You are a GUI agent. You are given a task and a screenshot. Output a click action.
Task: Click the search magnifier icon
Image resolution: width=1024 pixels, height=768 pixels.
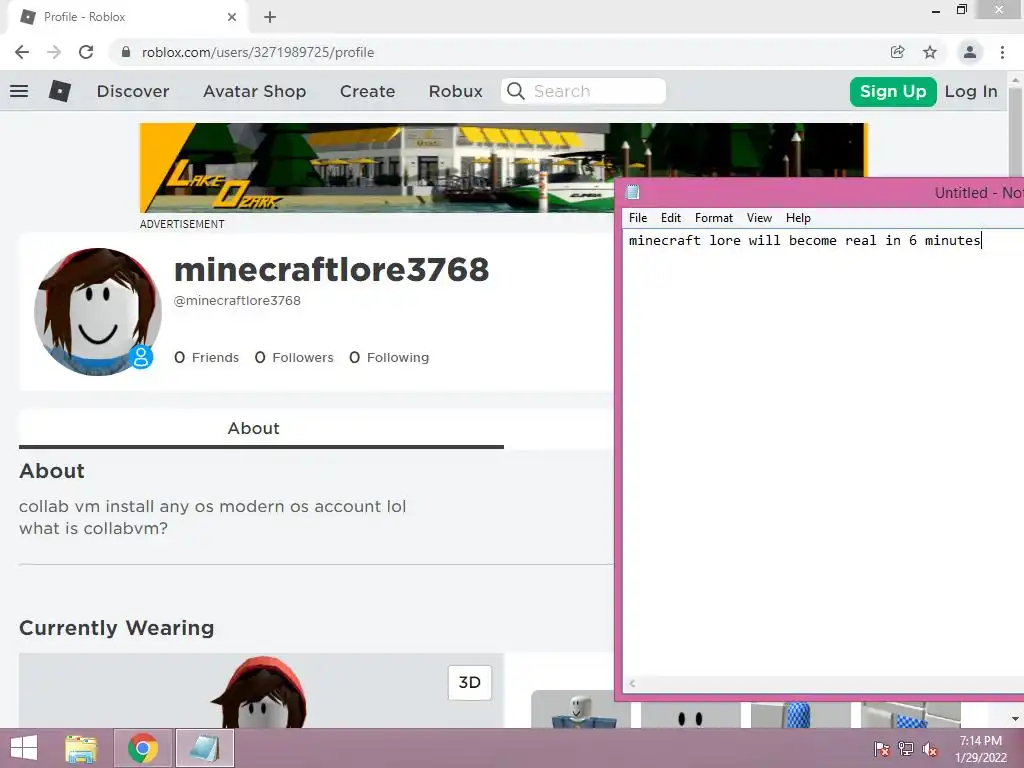tap(516, 91)
